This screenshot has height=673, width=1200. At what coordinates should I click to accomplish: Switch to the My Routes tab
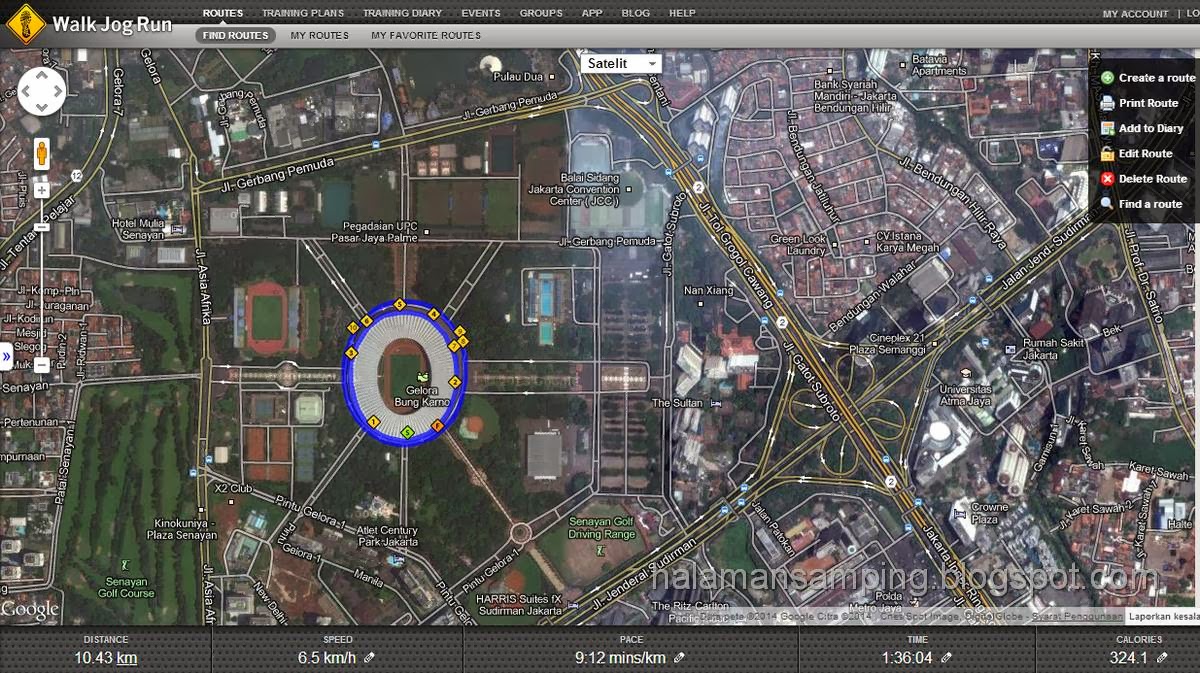tap(320, 35)
